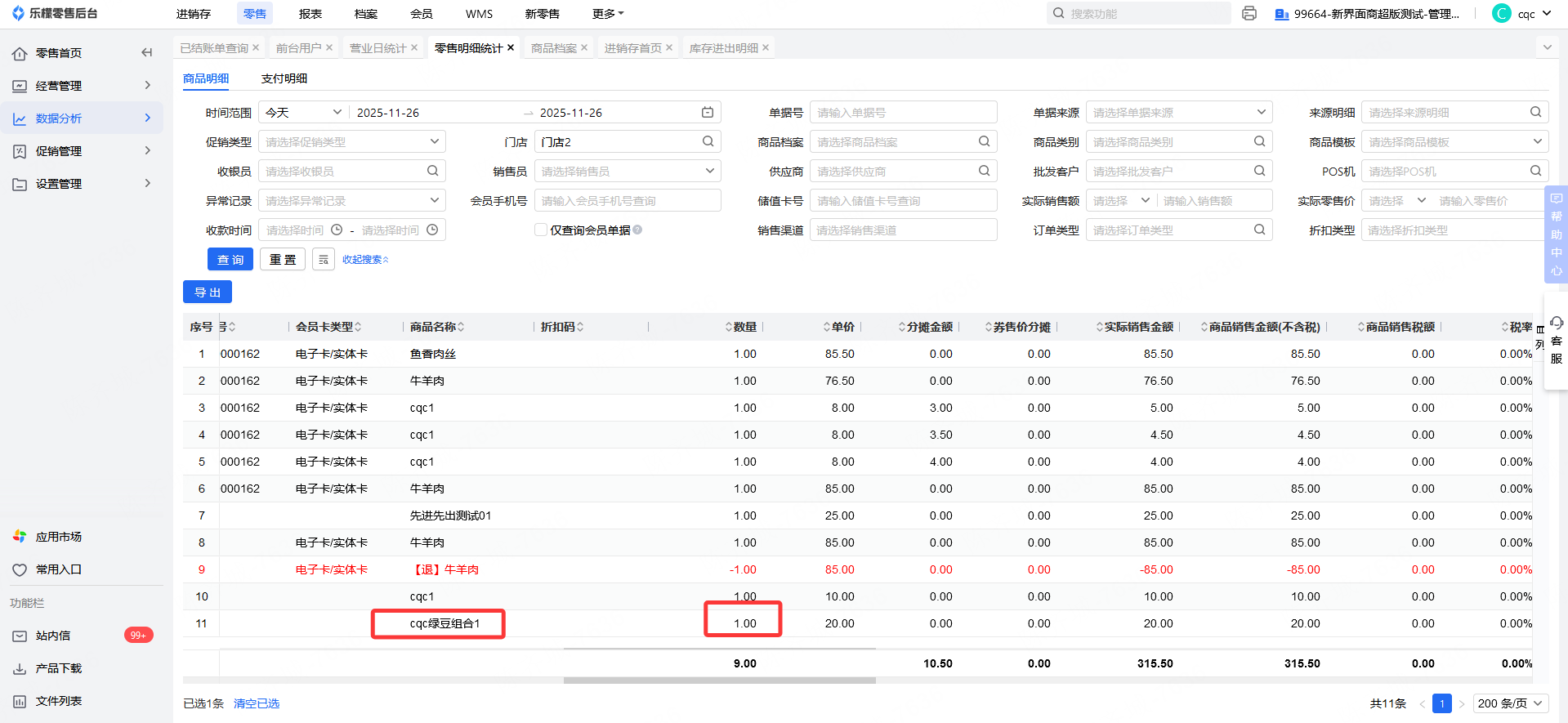Screen dimensions: 1568x723
Task: Click 清空已选 link
Action: click(257, 703)
